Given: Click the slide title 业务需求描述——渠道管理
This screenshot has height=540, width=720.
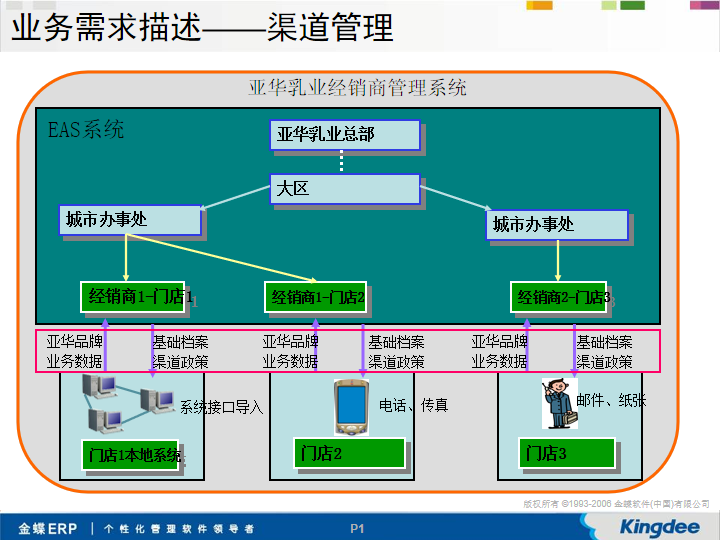Looking at the screenshot, I should pos(202,28).
